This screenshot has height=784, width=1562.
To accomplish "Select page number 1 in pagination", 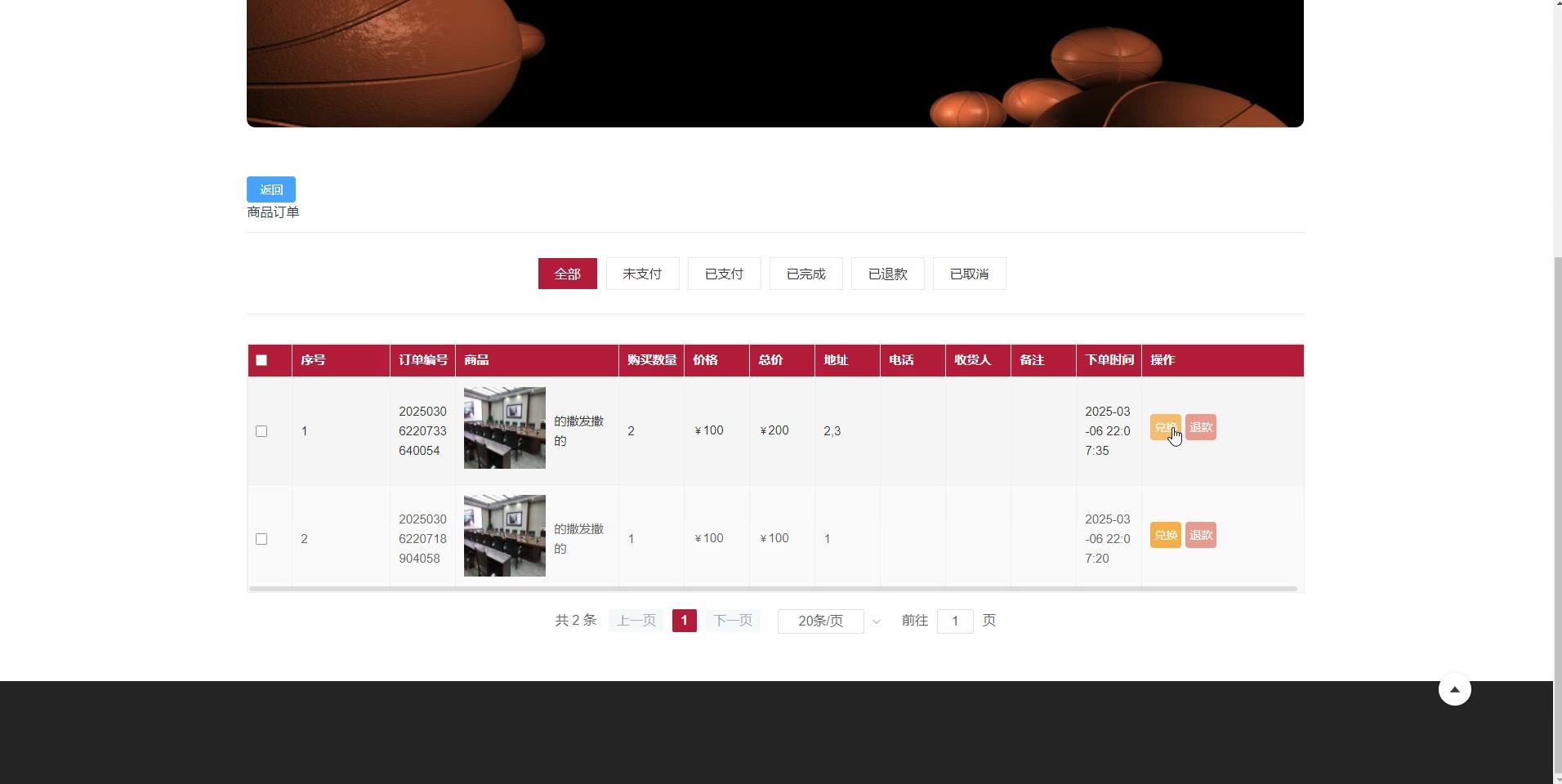I will pyautogui.click(x=685, y=621).
